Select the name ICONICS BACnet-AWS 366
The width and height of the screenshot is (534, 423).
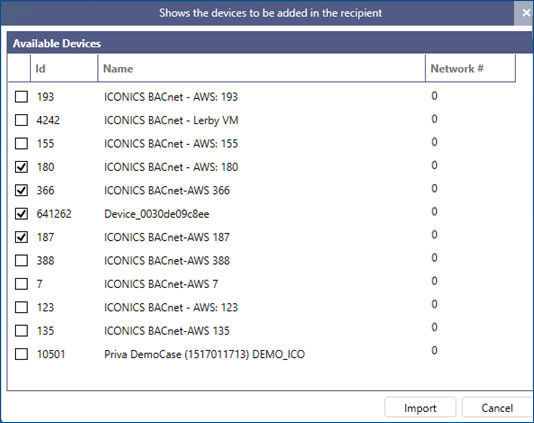pos(167,190)
